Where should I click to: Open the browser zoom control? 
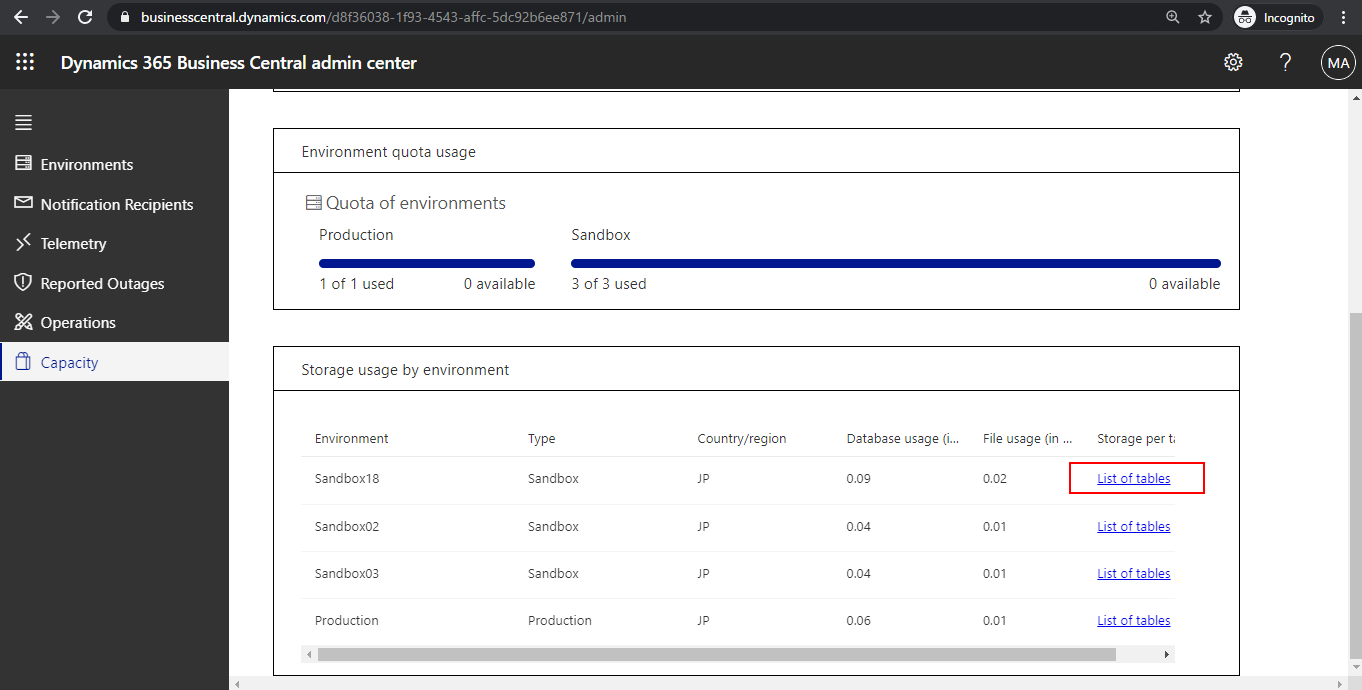1172,16
